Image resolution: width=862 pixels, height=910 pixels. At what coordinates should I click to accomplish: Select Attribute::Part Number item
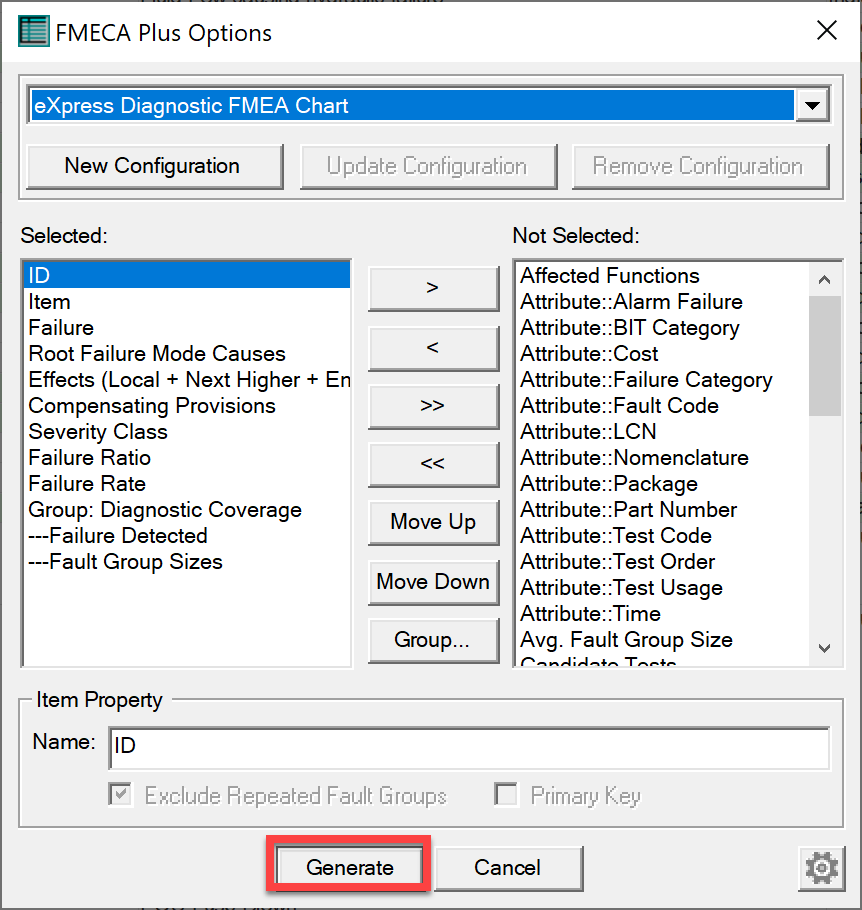point(662,510)
